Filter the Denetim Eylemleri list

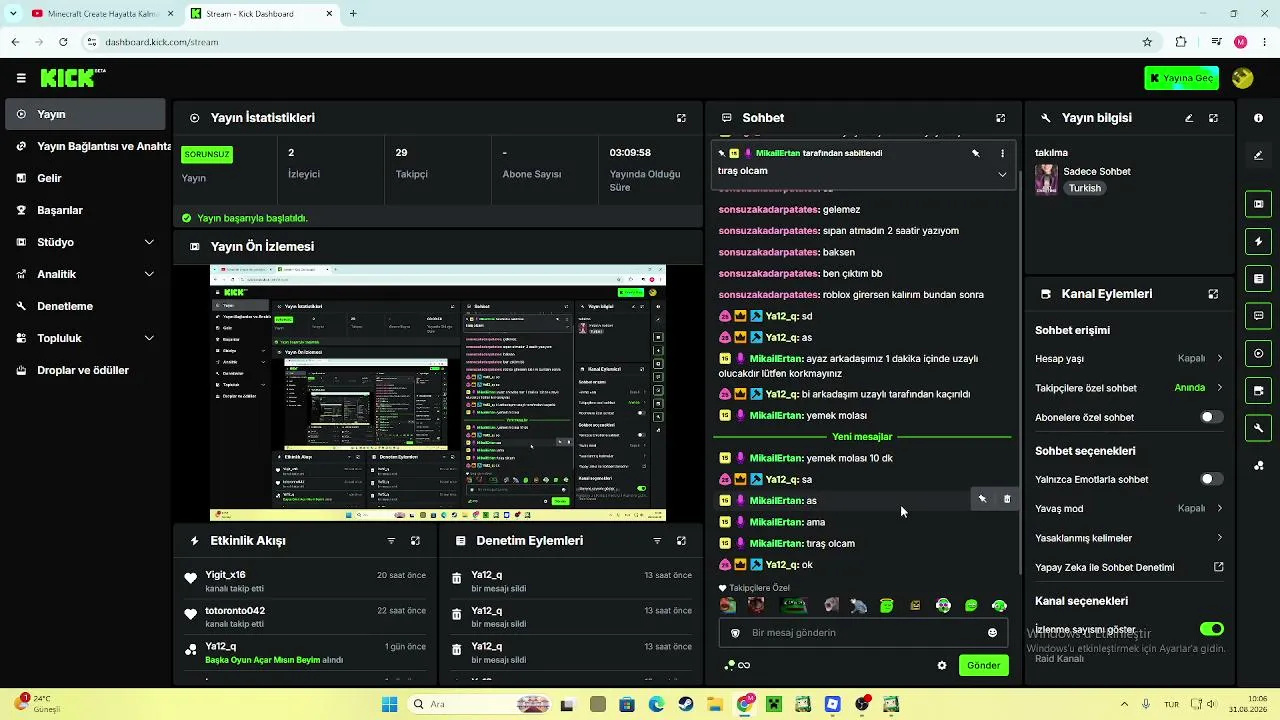pos(657,541)
